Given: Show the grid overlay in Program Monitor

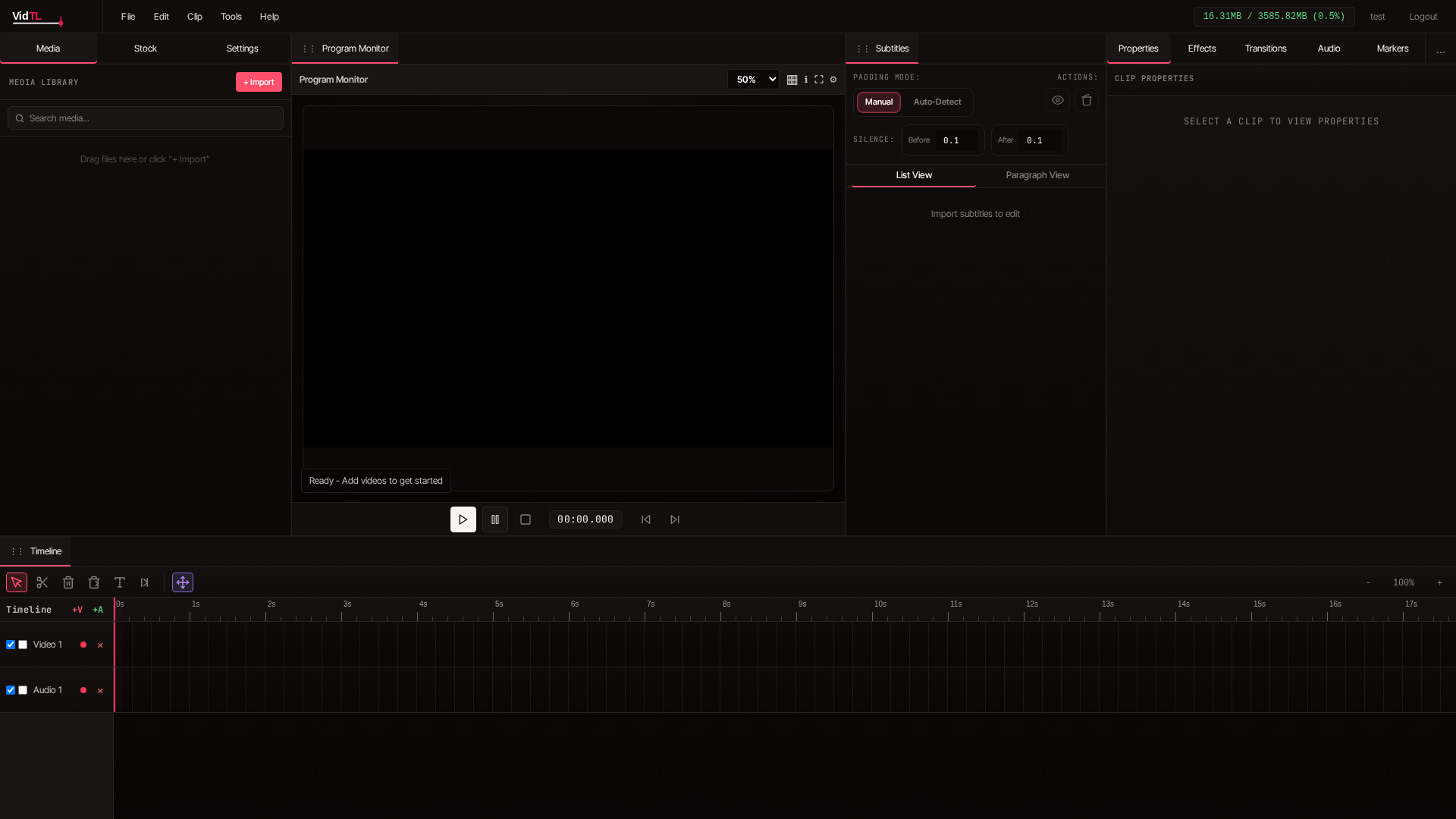Looking at the screenshot, I should click(x=792, y=80).
